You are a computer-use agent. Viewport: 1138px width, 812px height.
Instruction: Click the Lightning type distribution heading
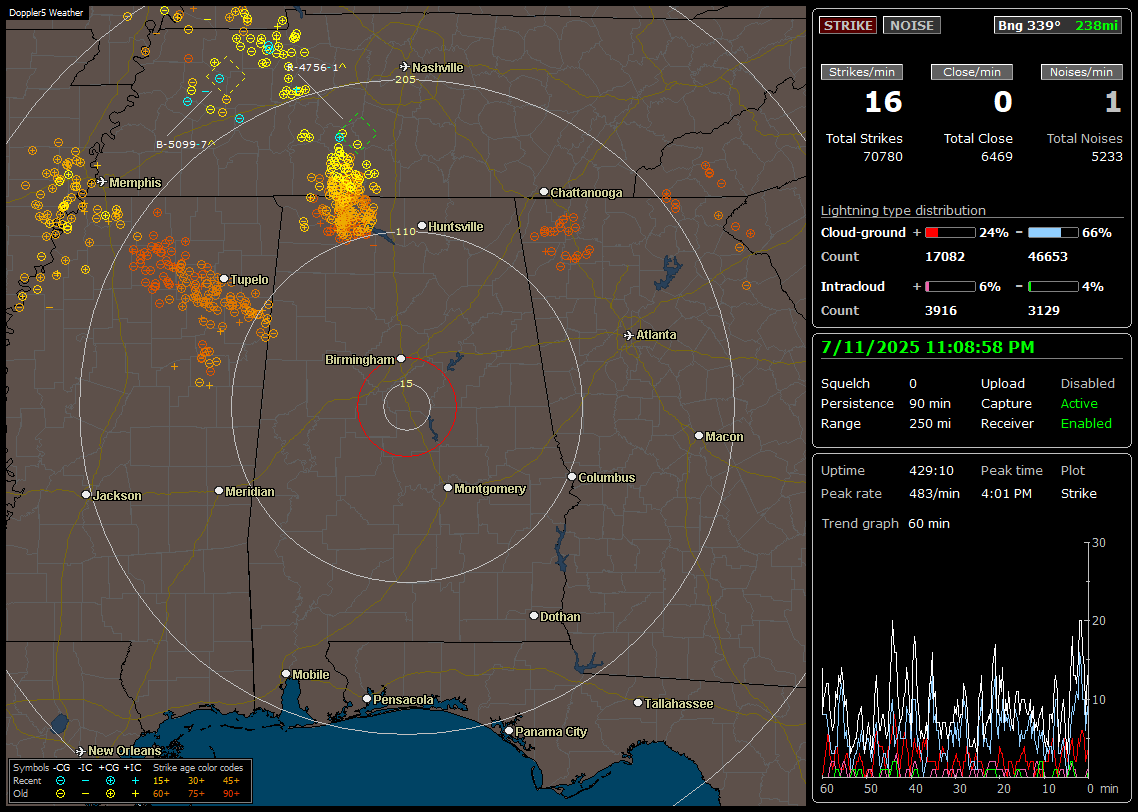[x=903, y=210]
